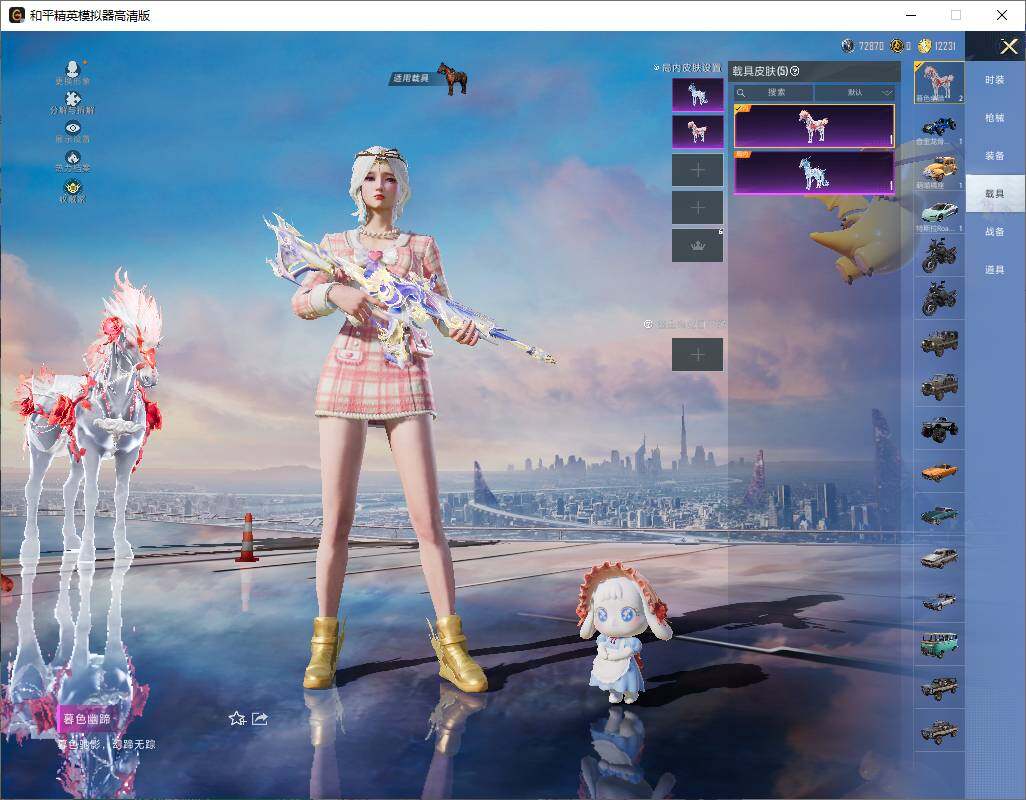The width and height of the screenshot is (1026, 800).
Task: Click the 搜索 search field
Action: tap(773, 92)
